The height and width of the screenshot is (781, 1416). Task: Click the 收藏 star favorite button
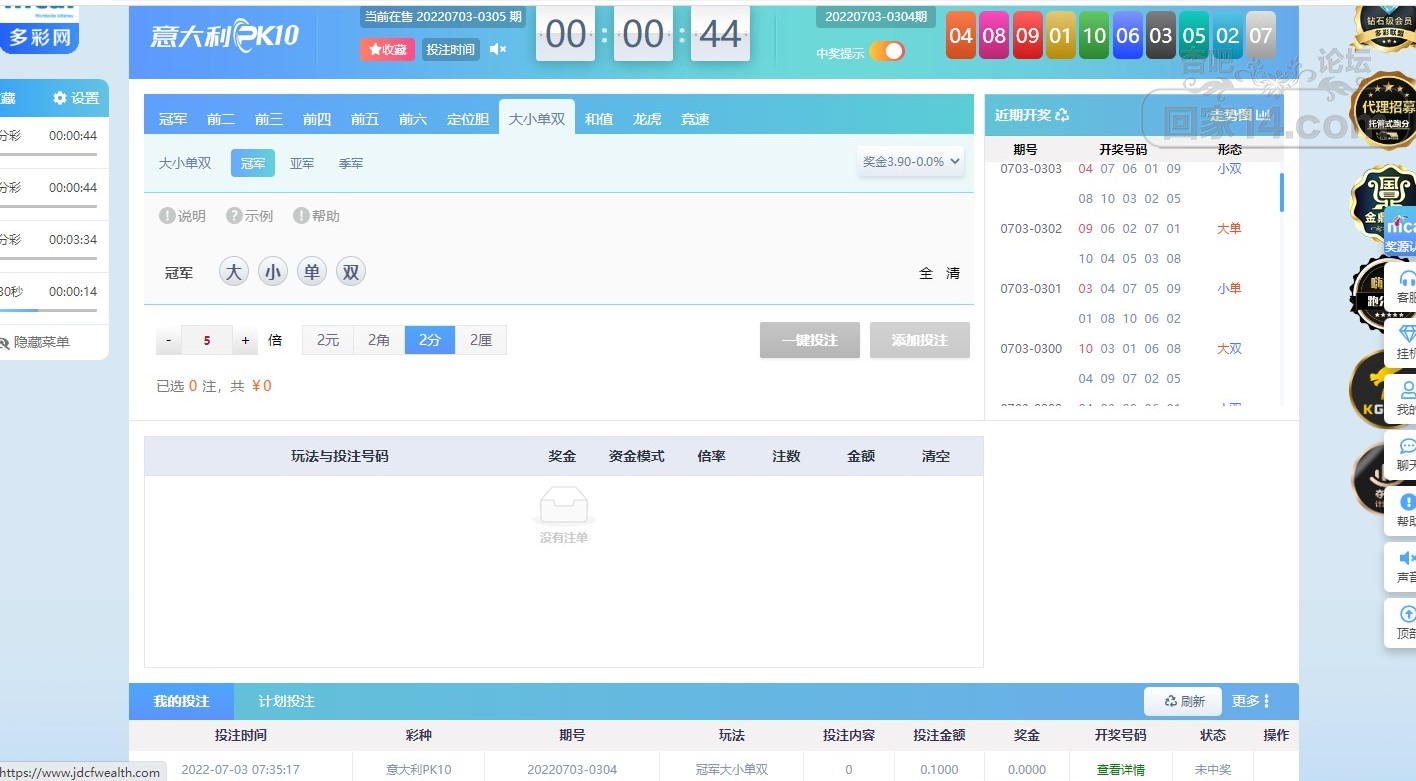tap(387, 49)
